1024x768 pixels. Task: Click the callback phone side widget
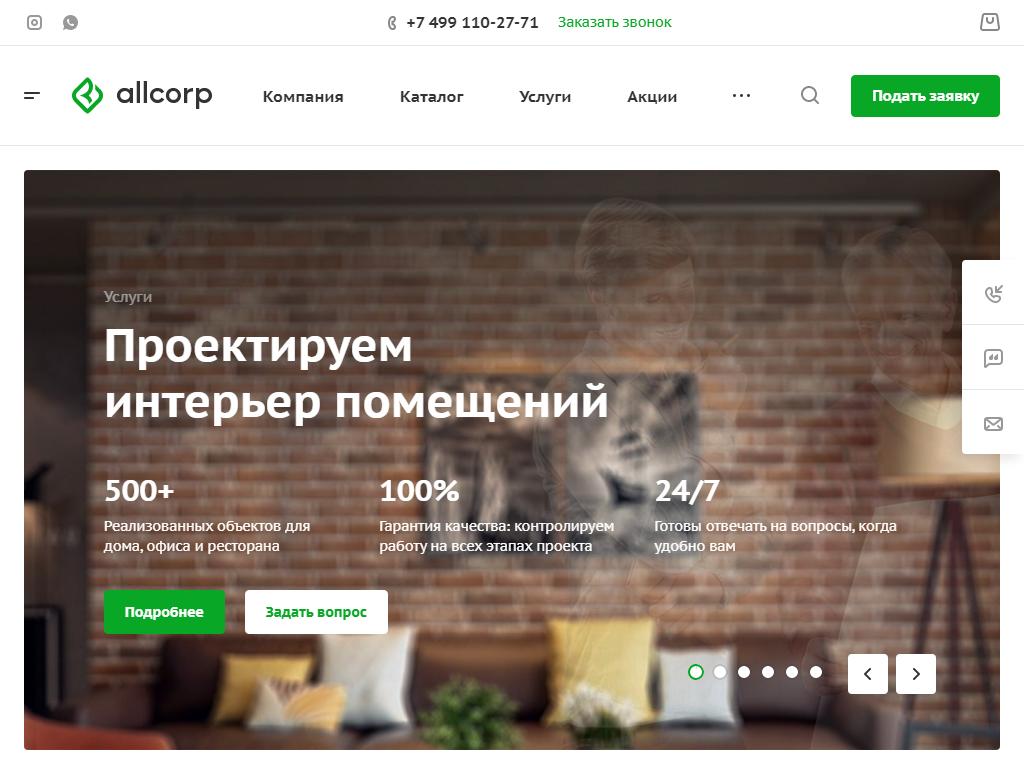993,293
